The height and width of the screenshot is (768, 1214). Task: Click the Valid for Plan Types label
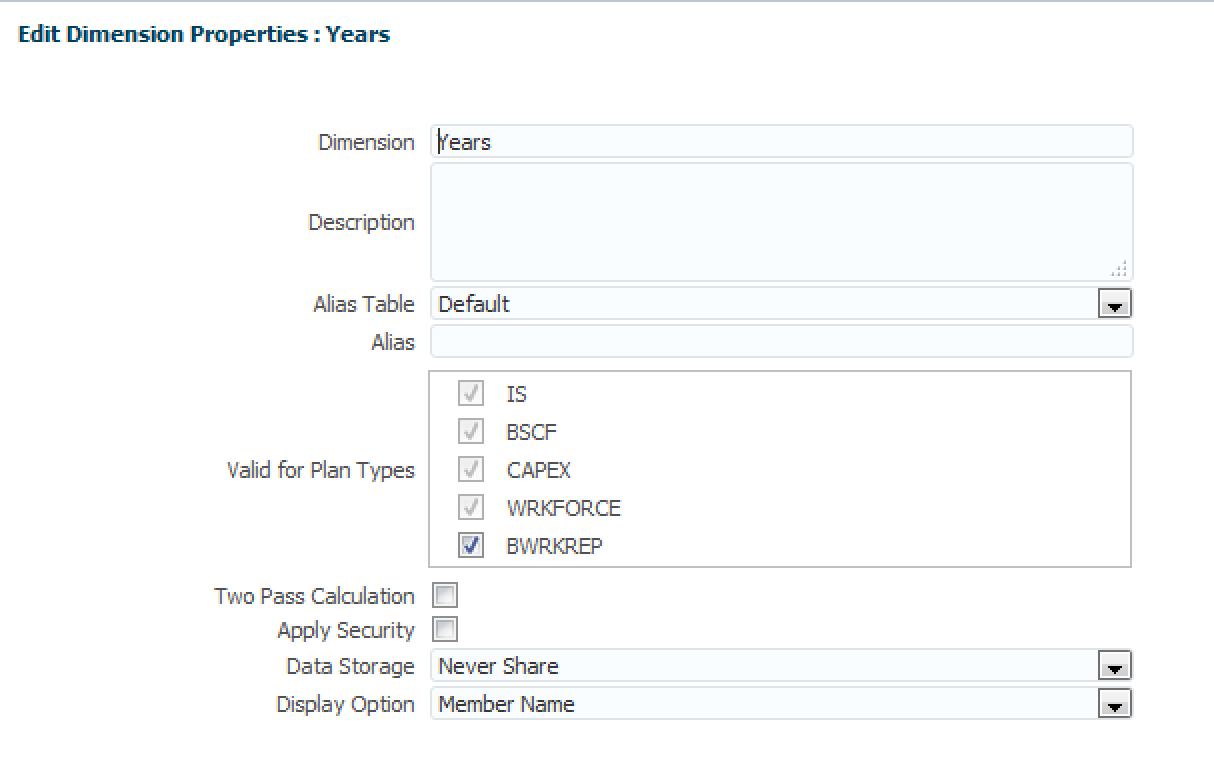pyautogui.click(x=320, y=470)
